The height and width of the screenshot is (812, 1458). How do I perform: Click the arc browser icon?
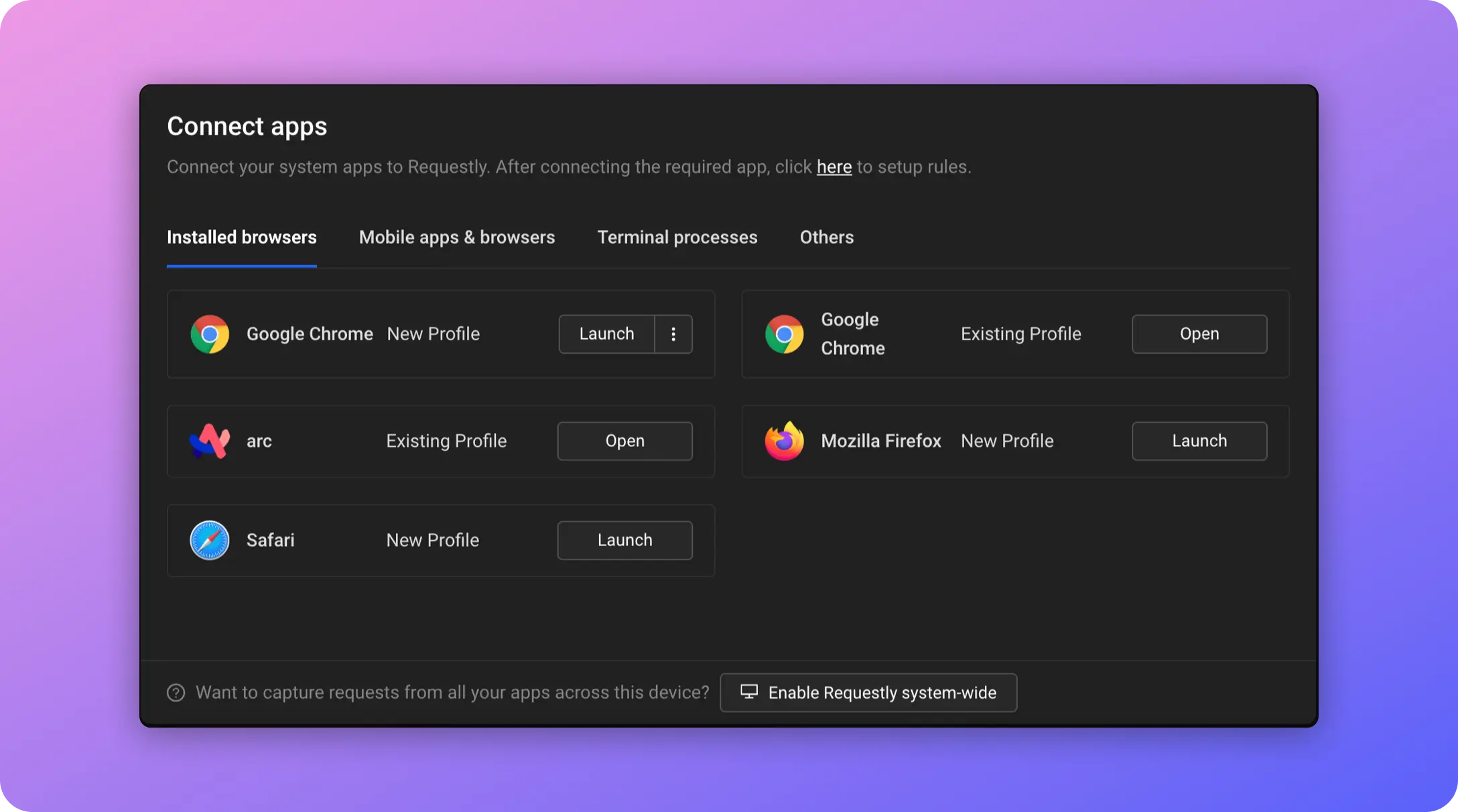[210, 441]
